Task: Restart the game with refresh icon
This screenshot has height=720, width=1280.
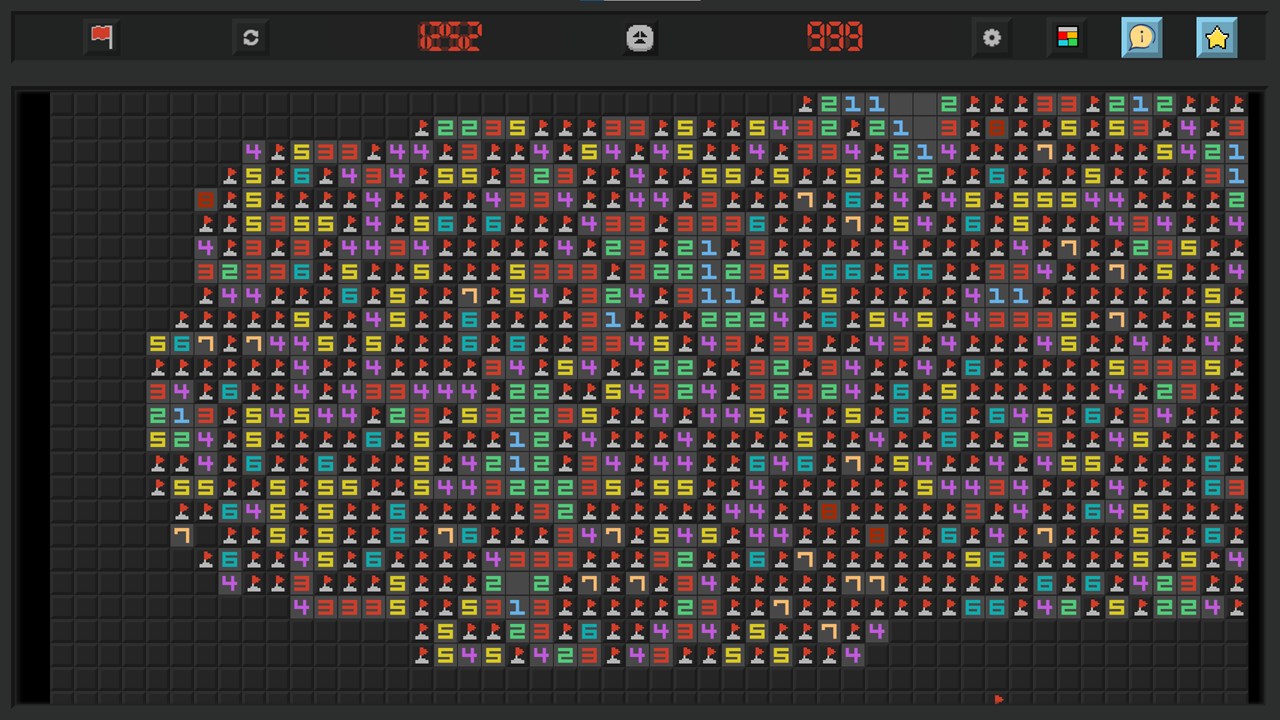Action: (x=250, y=38)
